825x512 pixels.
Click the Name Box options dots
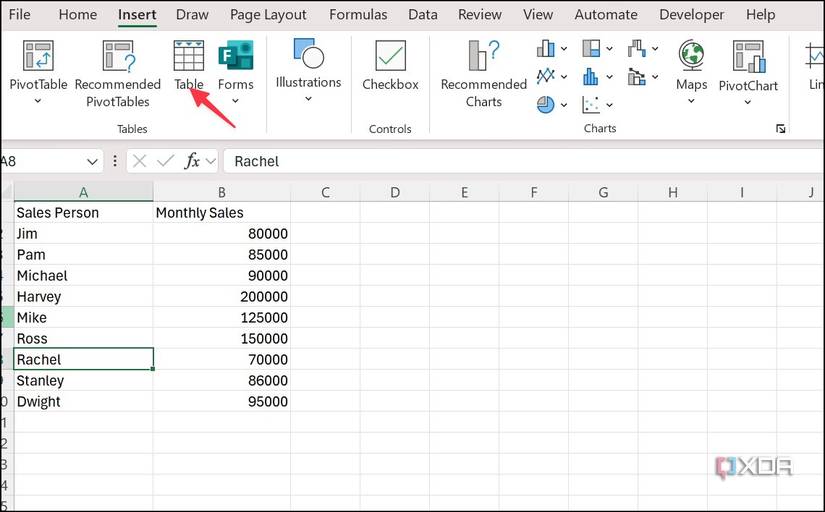pos(115,161)
